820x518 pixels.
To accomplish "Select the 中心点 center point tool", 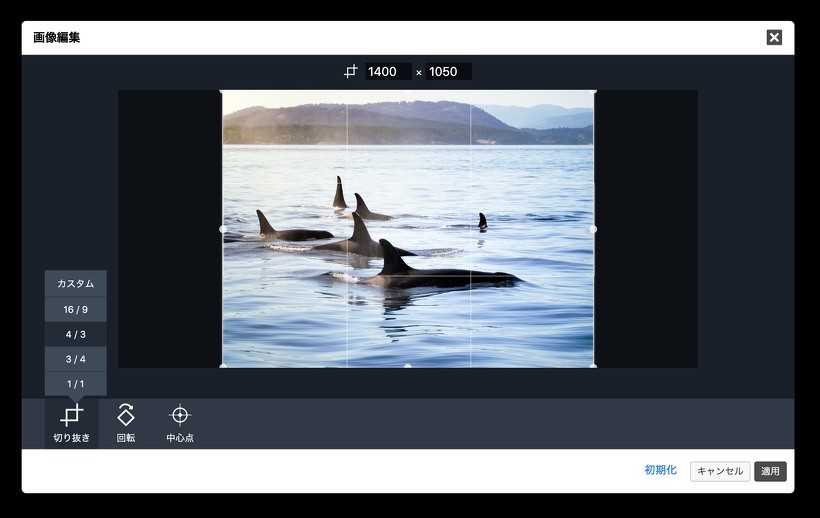I will [180, 423].
